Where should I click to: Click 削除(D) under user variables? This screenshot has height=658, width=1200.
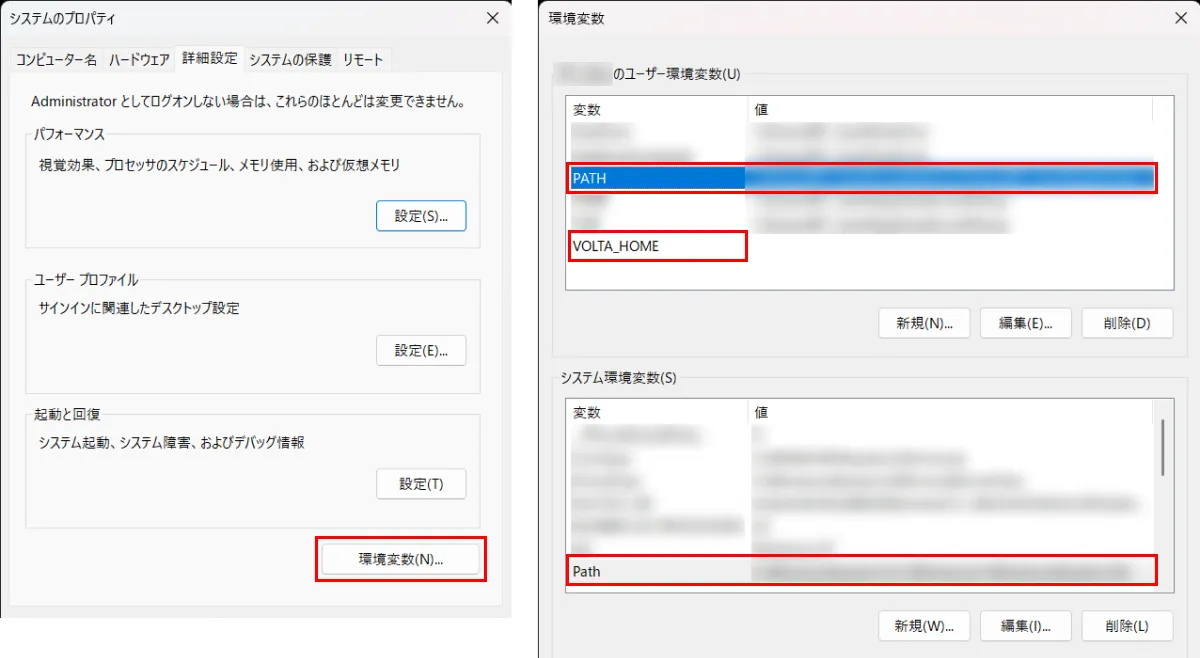coord(1127,323)
